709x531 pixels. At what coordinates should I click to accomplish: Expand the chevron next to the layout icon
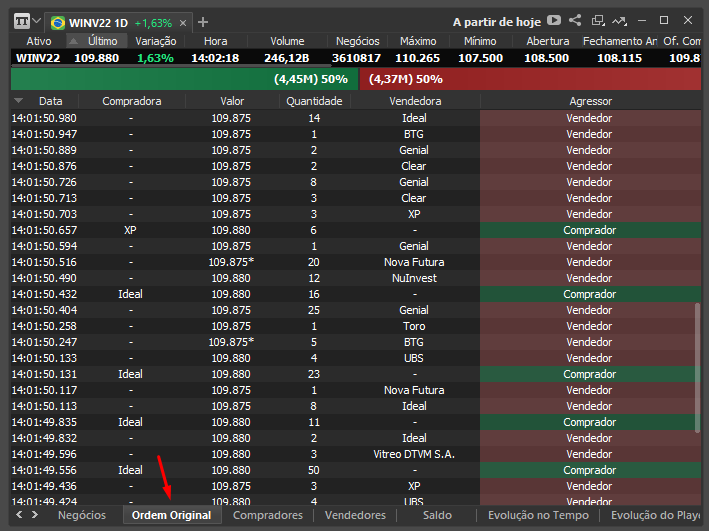(x=37, y=21)
